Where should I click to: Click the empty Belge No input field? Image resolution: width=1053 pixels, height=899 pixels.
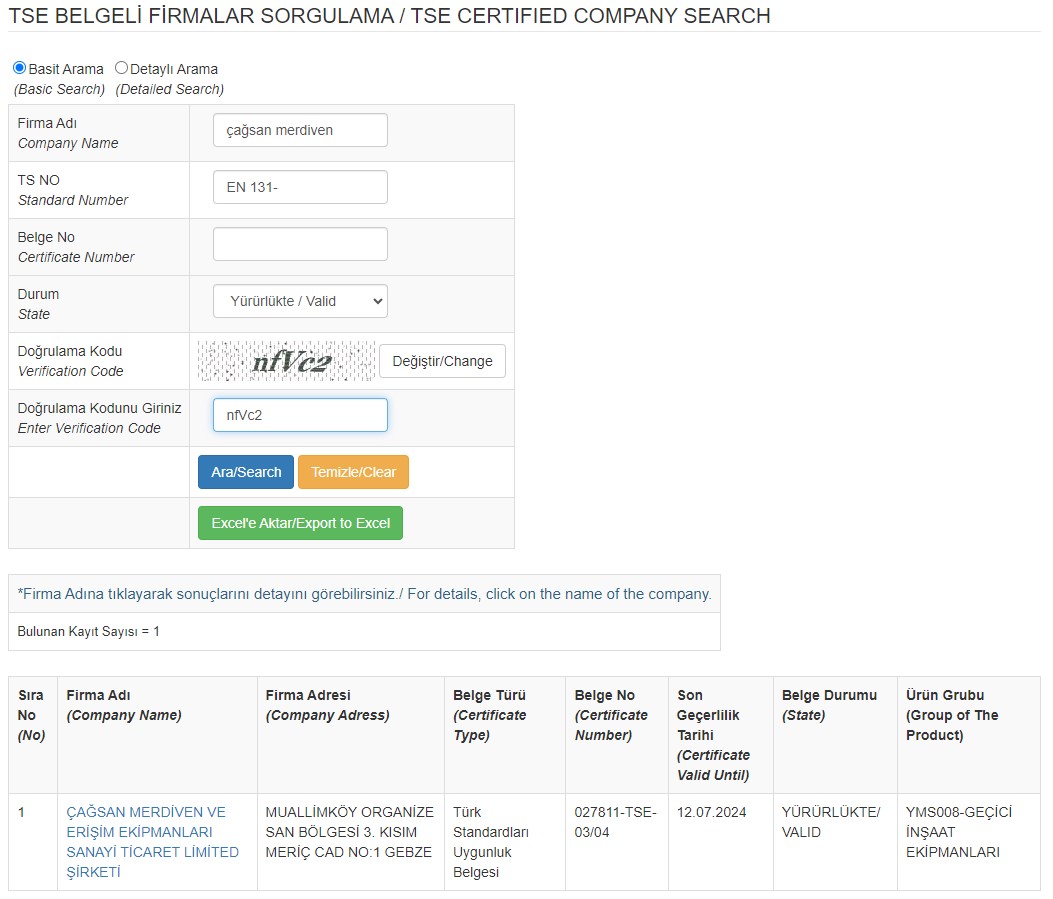point(300,244)
